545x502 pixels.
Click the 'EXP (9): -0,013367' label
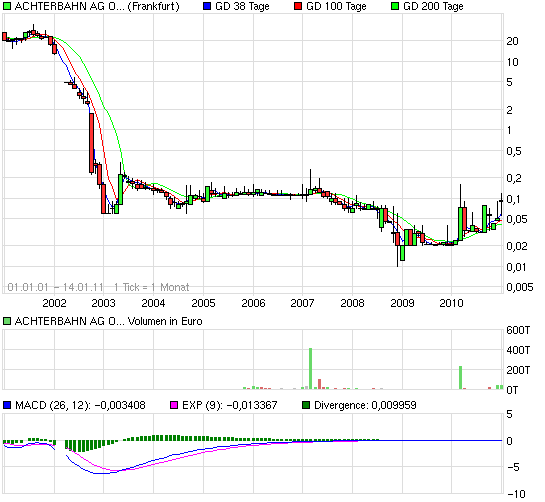[230, 405]
